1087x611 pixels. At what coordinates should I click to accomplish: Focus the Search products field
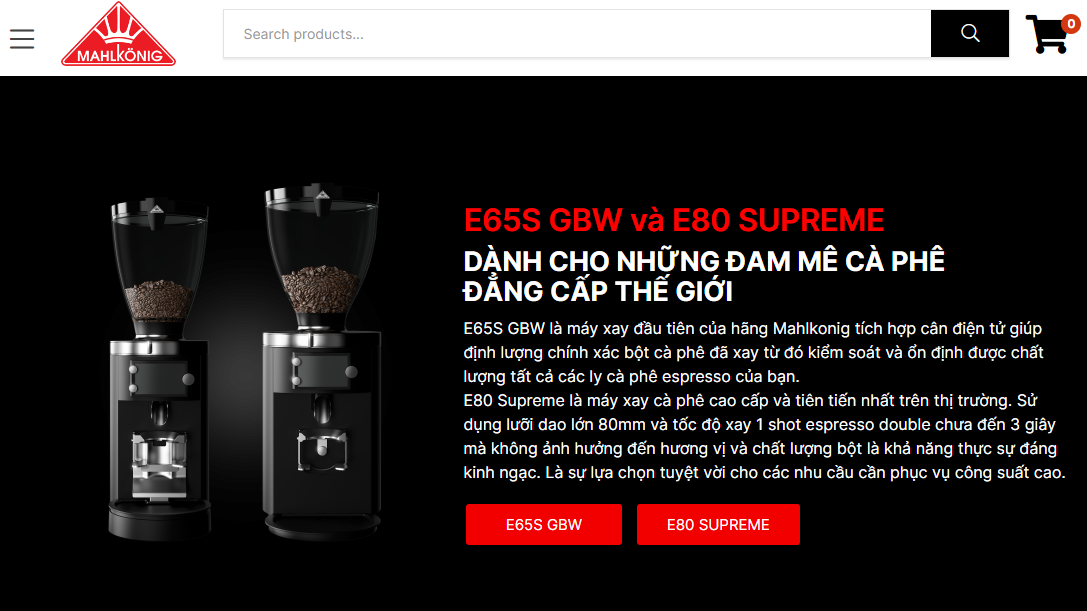pyautogui.click(x=577, y=33)
